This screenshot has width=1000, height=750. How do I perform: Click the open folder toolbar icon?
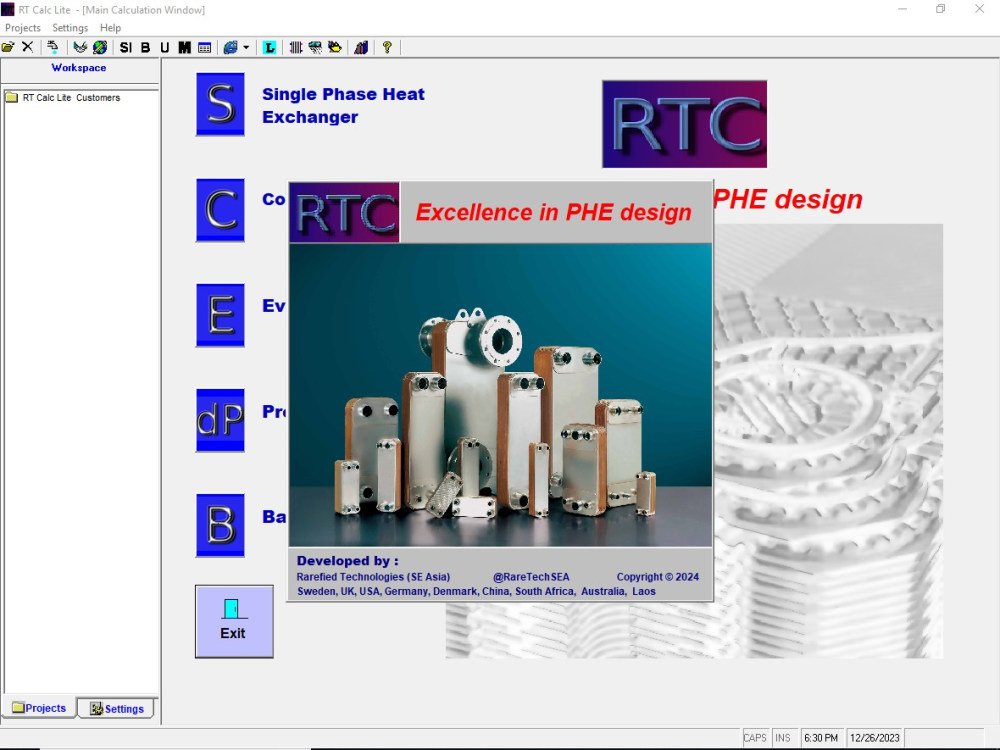(x=8, y=47)
